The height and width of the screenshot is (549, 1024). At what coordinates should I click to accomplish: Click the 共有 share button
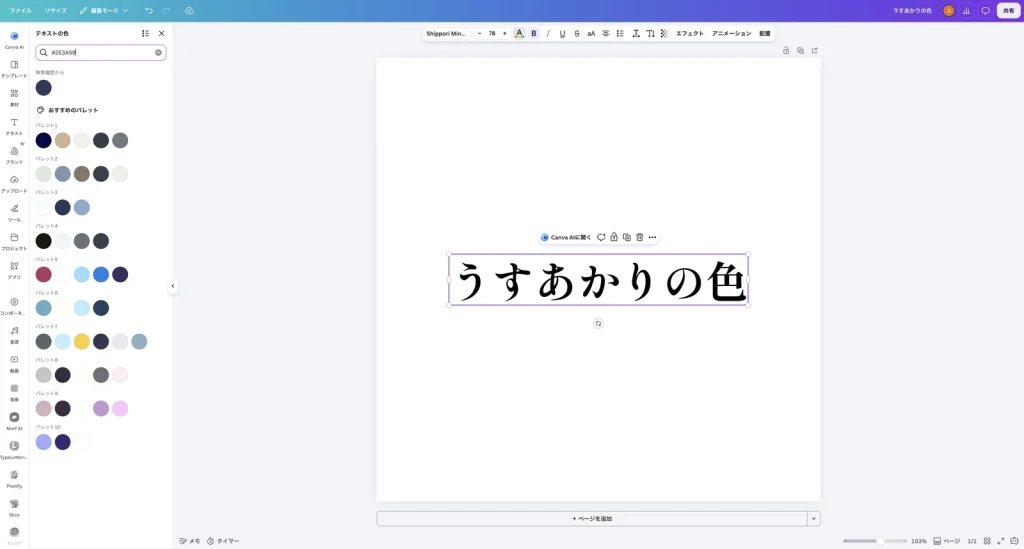1008,10
